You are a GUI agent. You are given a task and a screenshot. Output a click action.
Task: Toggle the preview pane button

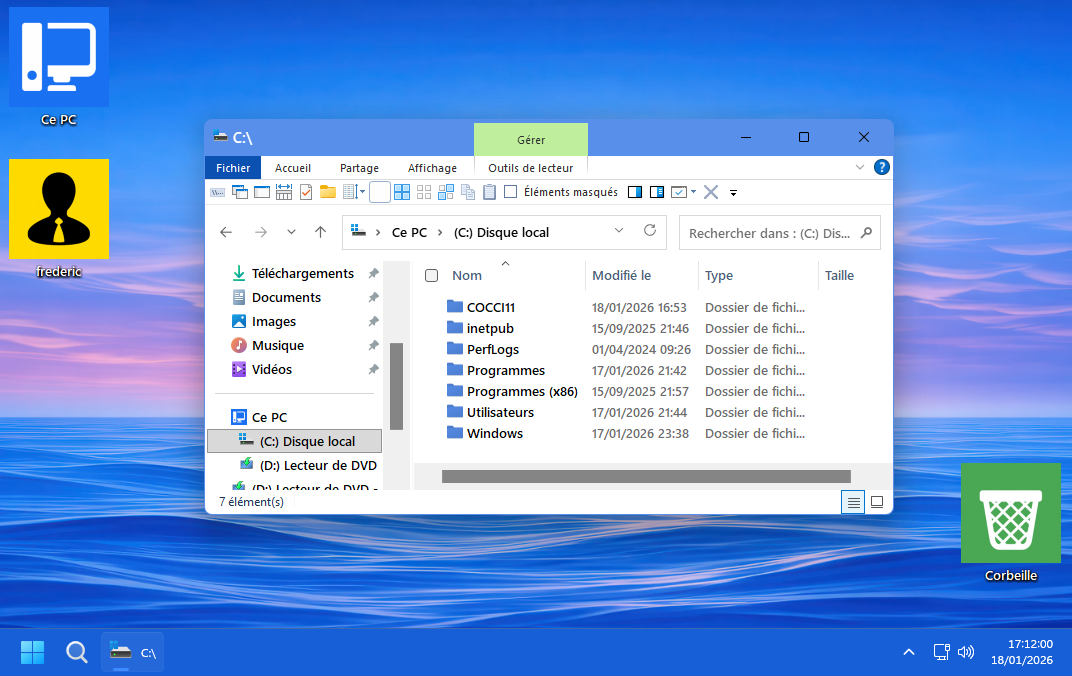pos(635,192)
